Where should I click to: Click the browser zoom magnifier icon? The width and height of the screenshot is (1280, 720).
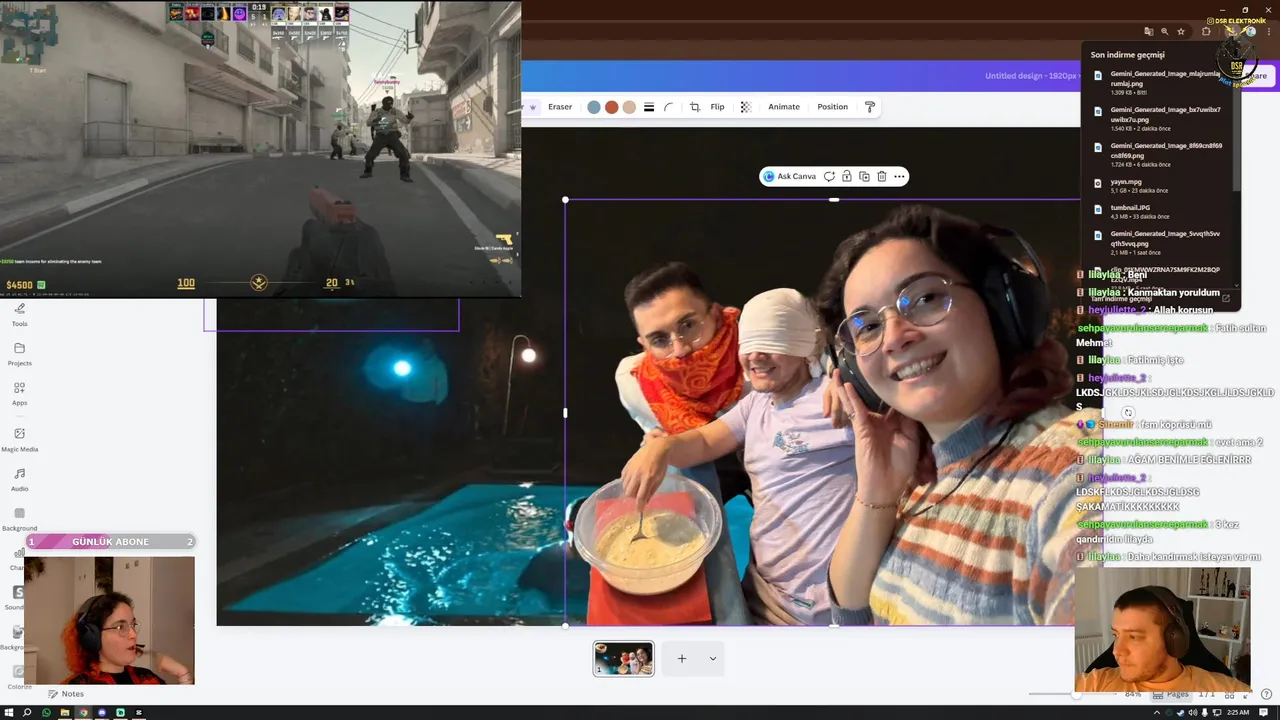pyautogui.click(x=1165, y=32)
